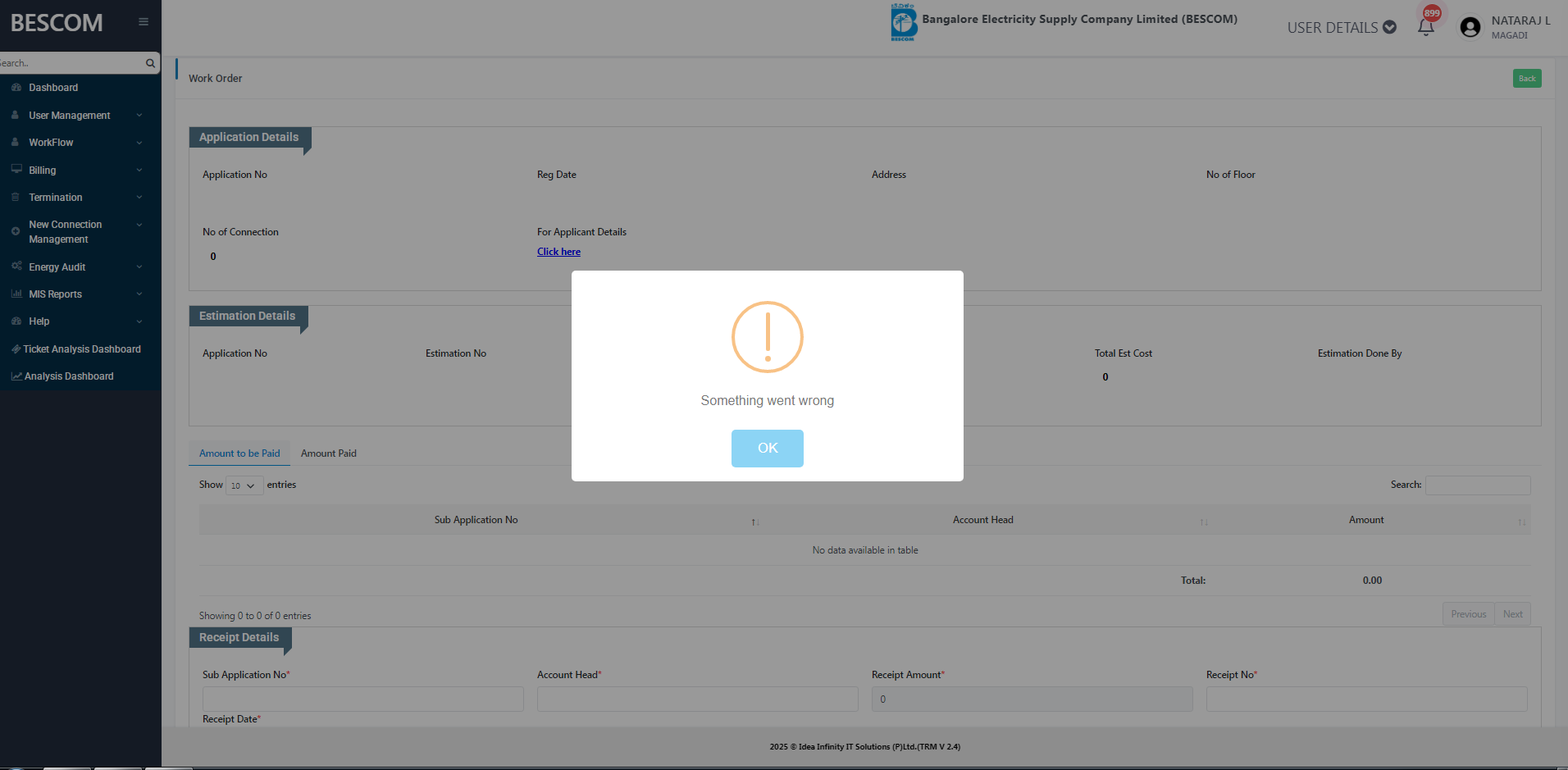1568x770 pixels.
Task: Go to the Previous table page
Action: click(x=1468, y=614)
